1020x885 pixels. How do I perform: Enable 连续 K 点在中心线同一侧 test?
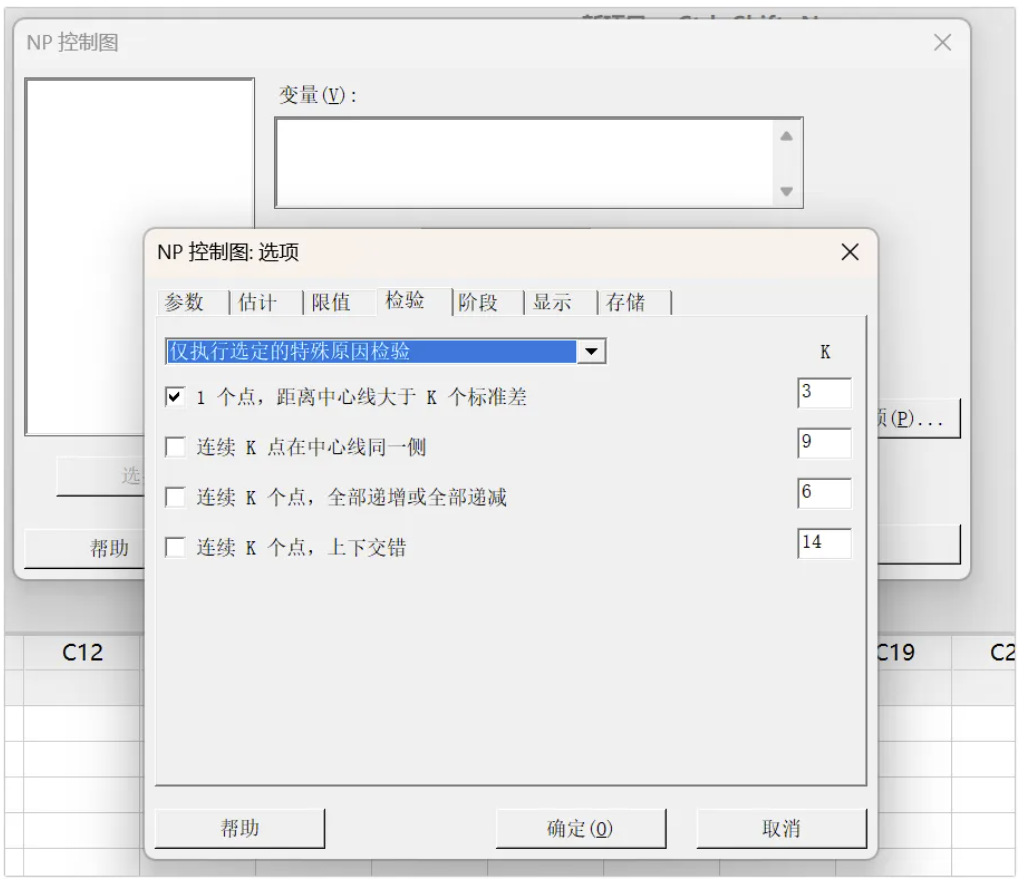175,447
